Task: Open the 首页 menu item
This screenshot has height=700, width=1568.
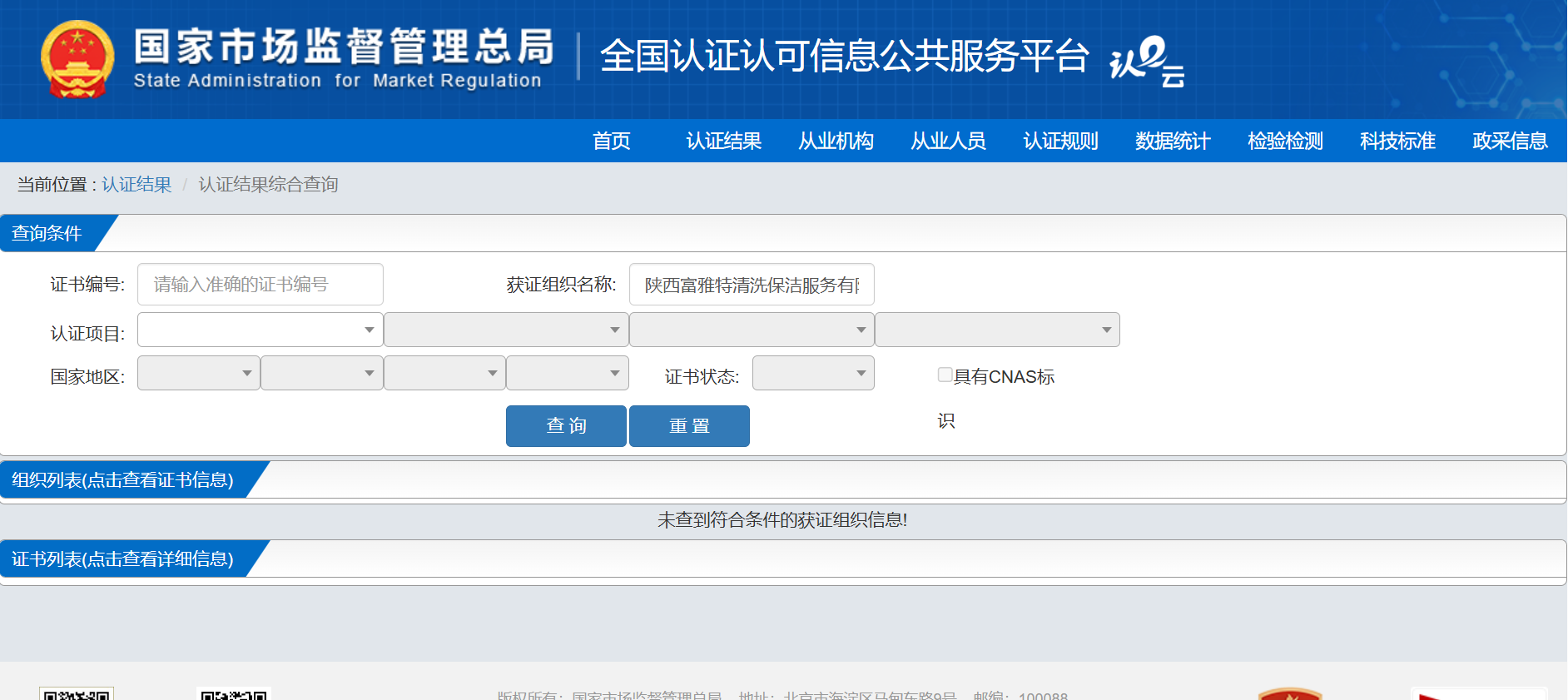Action: coord(612,141)
